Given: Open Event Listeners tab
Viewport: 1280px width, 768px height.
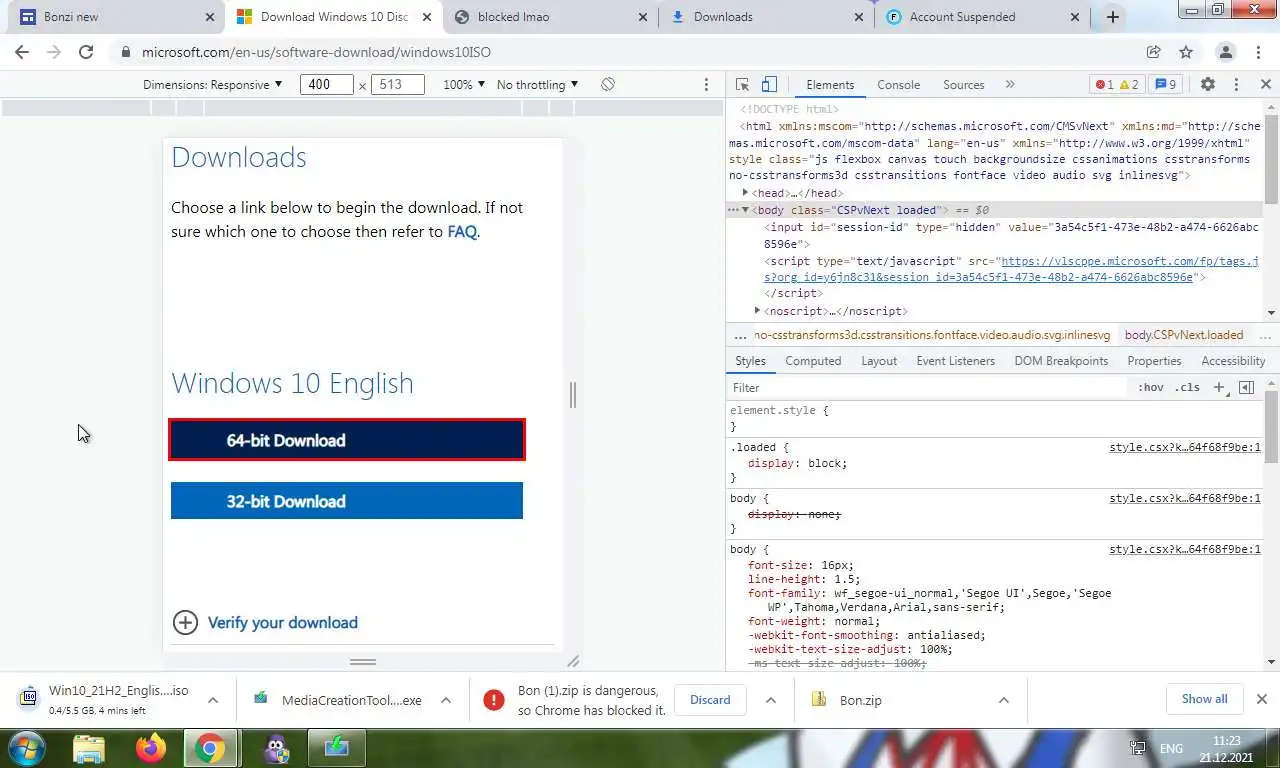Looking at the screenshot, I should click(x=956, y=361).
